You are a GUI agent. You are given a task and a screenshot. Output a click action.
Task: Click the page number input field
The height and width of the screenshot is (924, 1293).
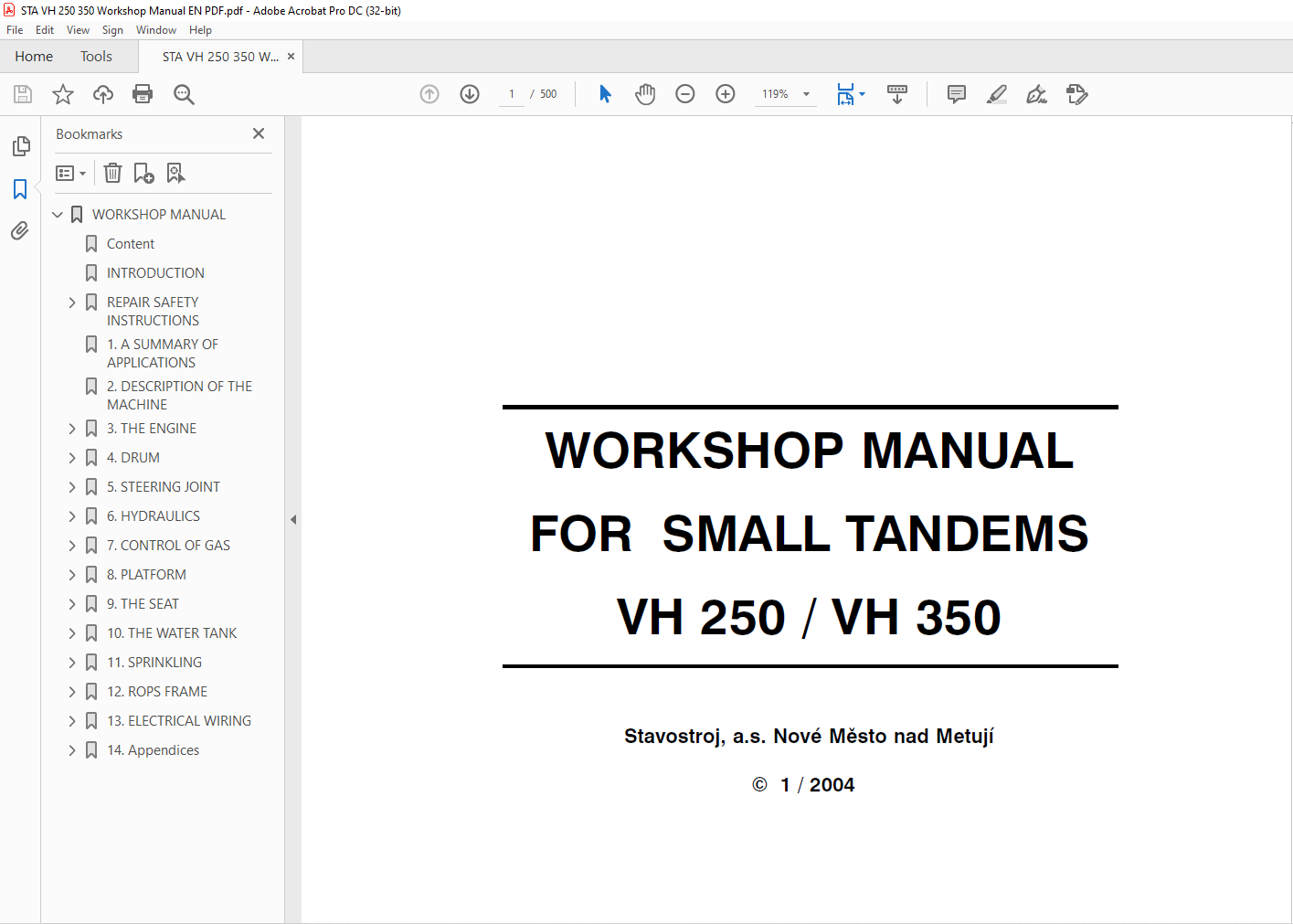(x=512, y=94)
